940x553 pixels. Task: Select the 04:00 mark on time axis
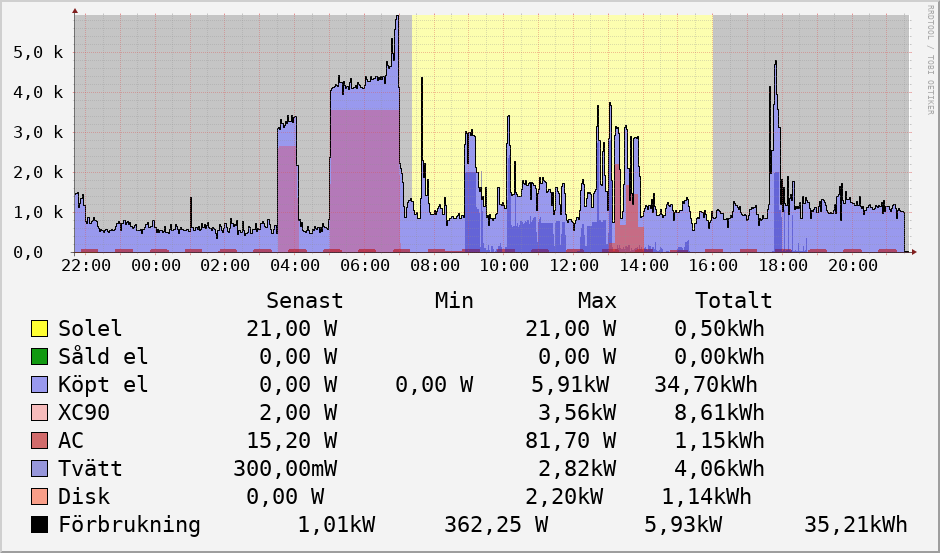point(295,266)
